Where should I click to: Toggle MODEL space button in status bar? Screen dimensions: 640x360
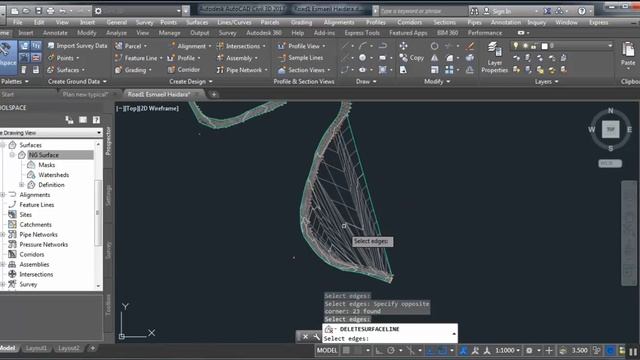pos(327,350)
